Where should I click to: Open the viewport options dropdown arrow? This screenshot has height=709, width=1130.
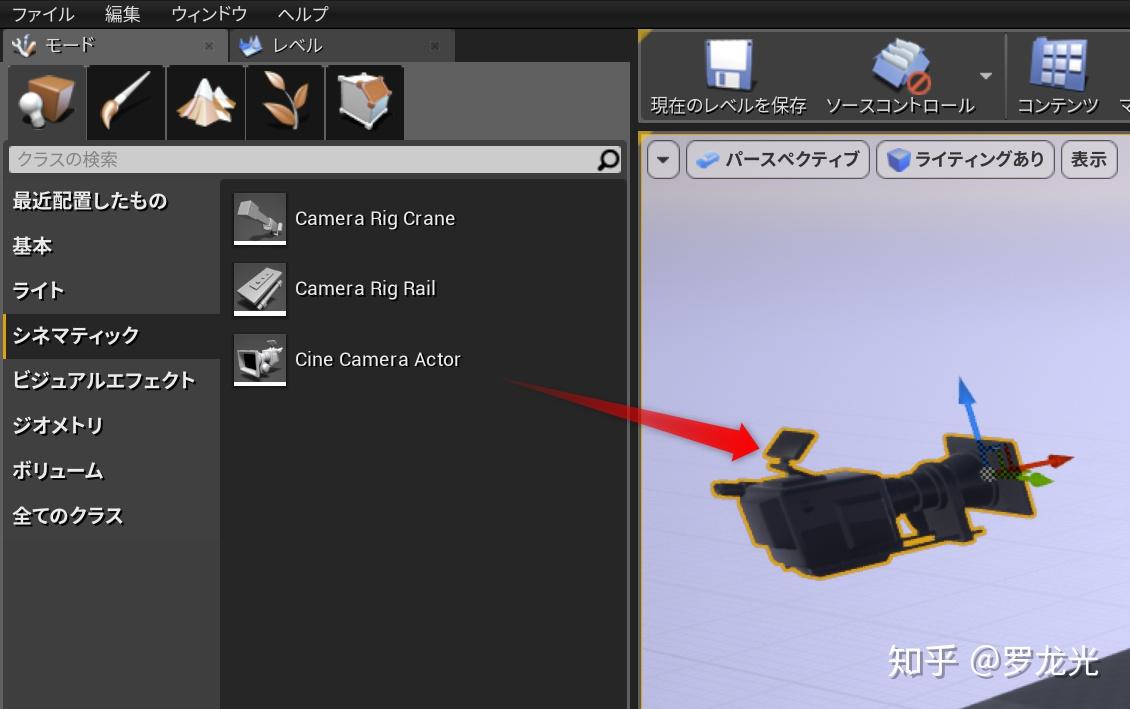click(662, 158)
